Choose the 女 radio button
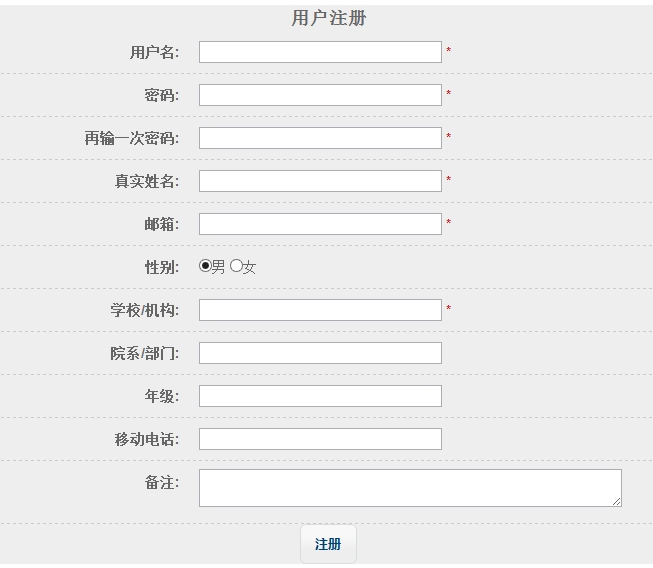 tap(236, 266)
